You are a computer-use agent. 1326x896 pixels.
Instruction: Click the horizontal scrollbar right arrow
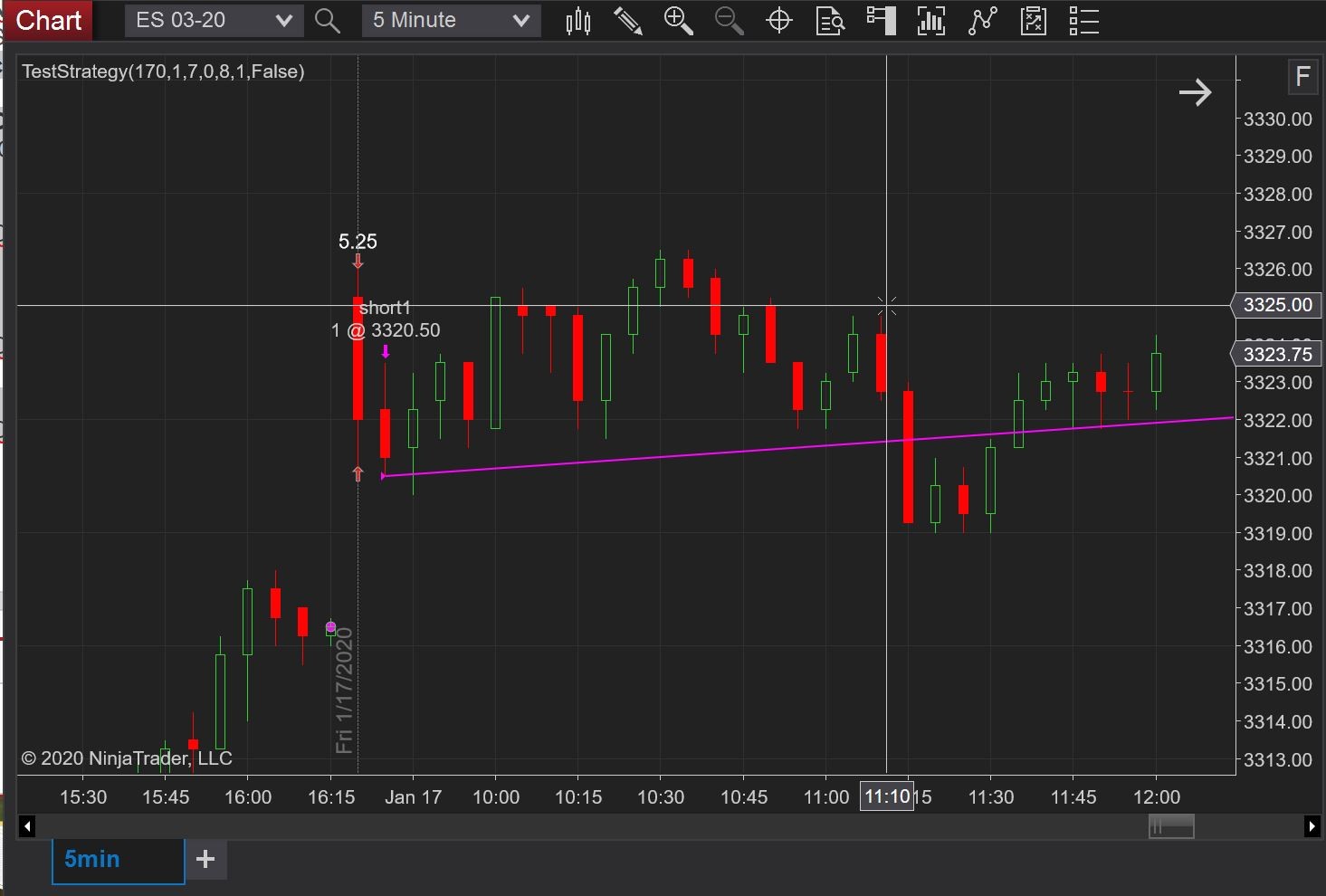click(1312, 826)
